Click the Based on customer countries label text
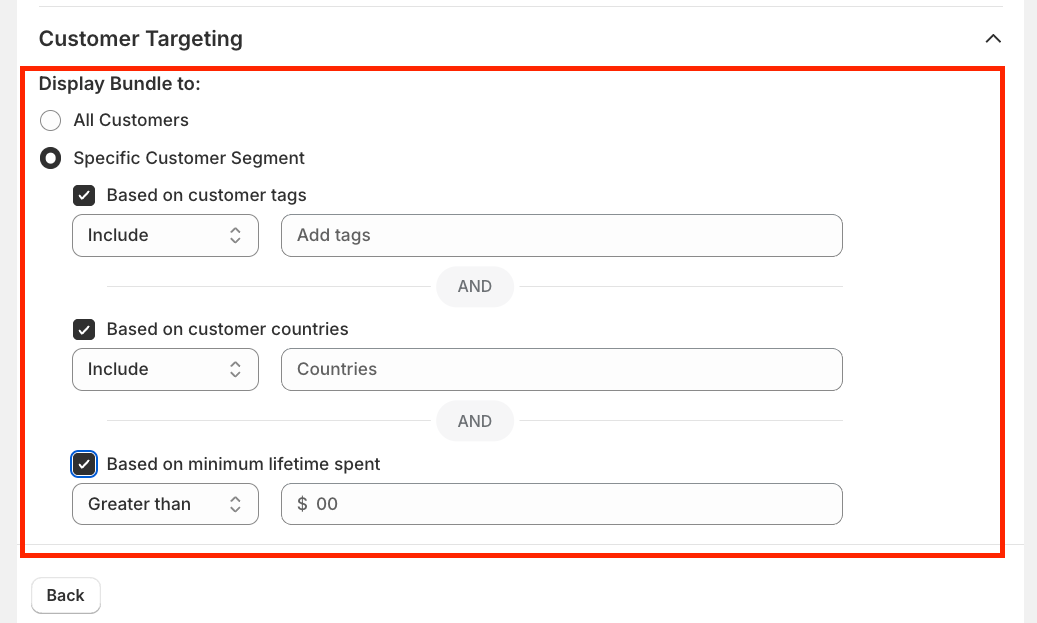 pos(227,329)
